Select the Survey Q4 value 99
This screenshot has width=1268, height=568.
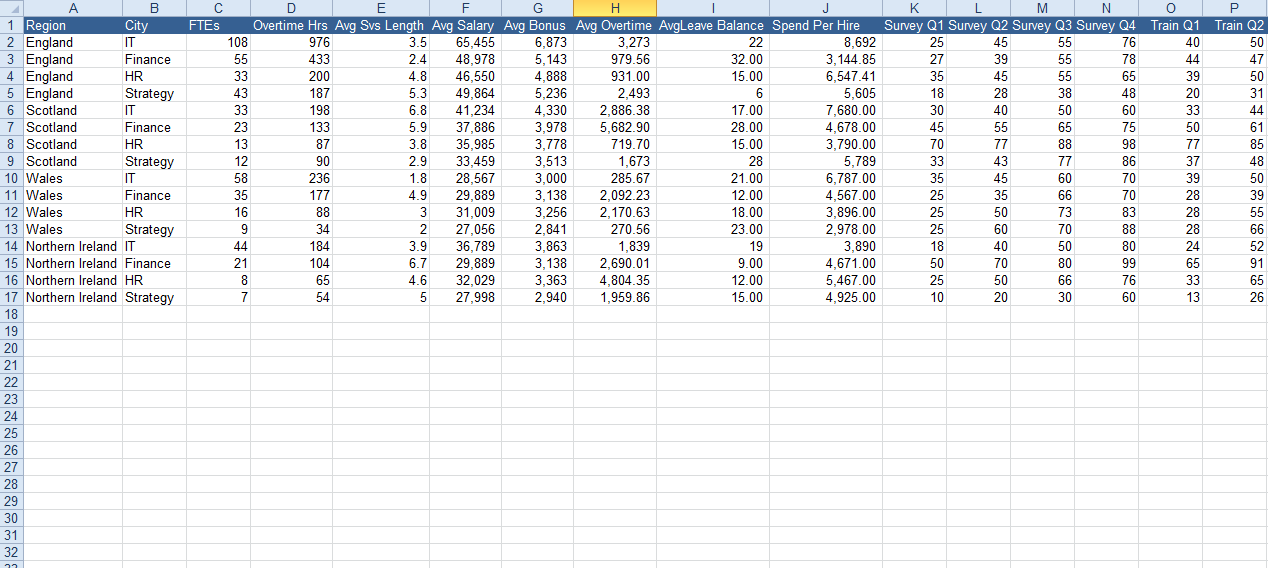(x=1106, y=263)
